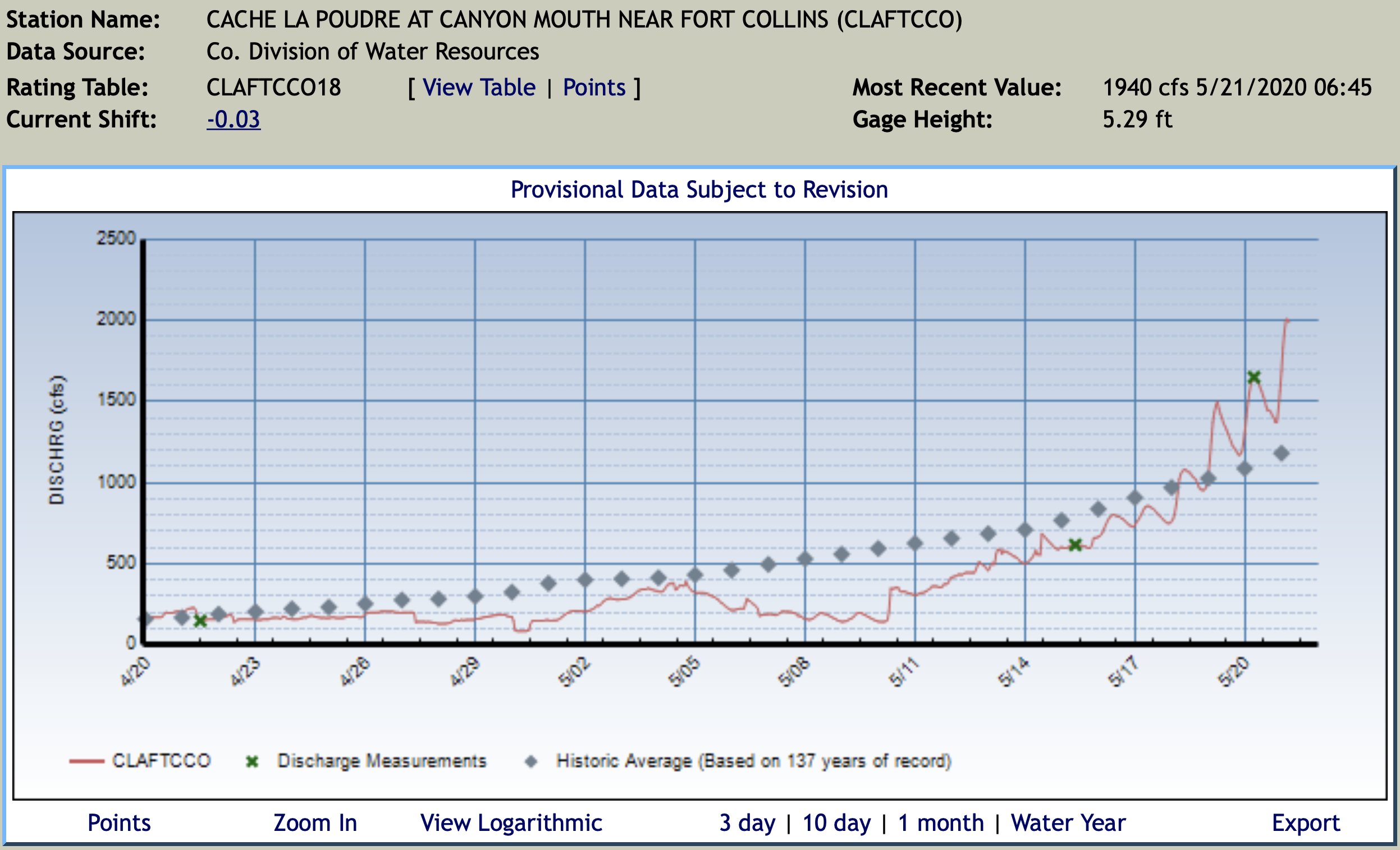This screenshot has height=850, width=1400.
Task: Click the Points link beside View Table
Action: click(594, 88)
